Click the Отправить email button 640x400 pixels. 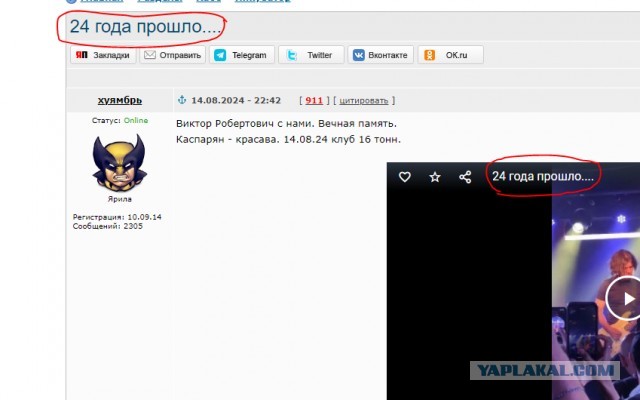point(173,55)
